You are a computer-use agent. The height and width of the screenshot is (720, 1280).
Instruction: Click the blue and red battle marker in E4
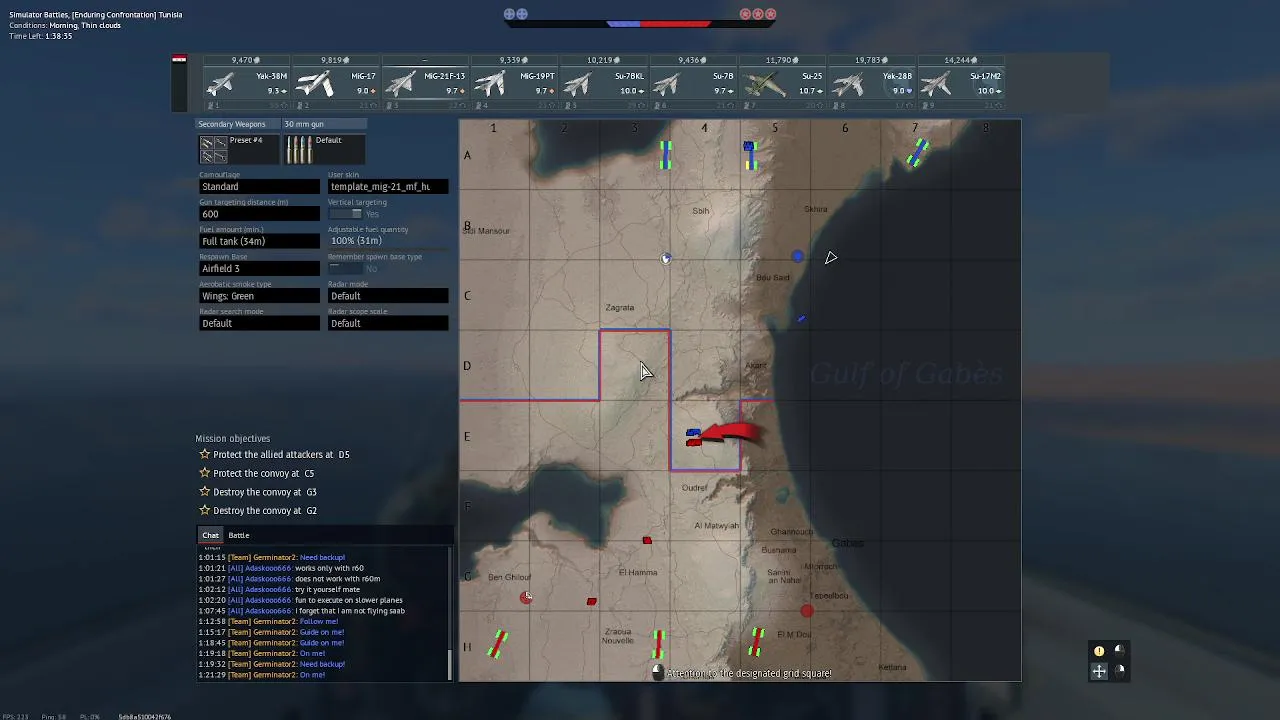[693, 437]
